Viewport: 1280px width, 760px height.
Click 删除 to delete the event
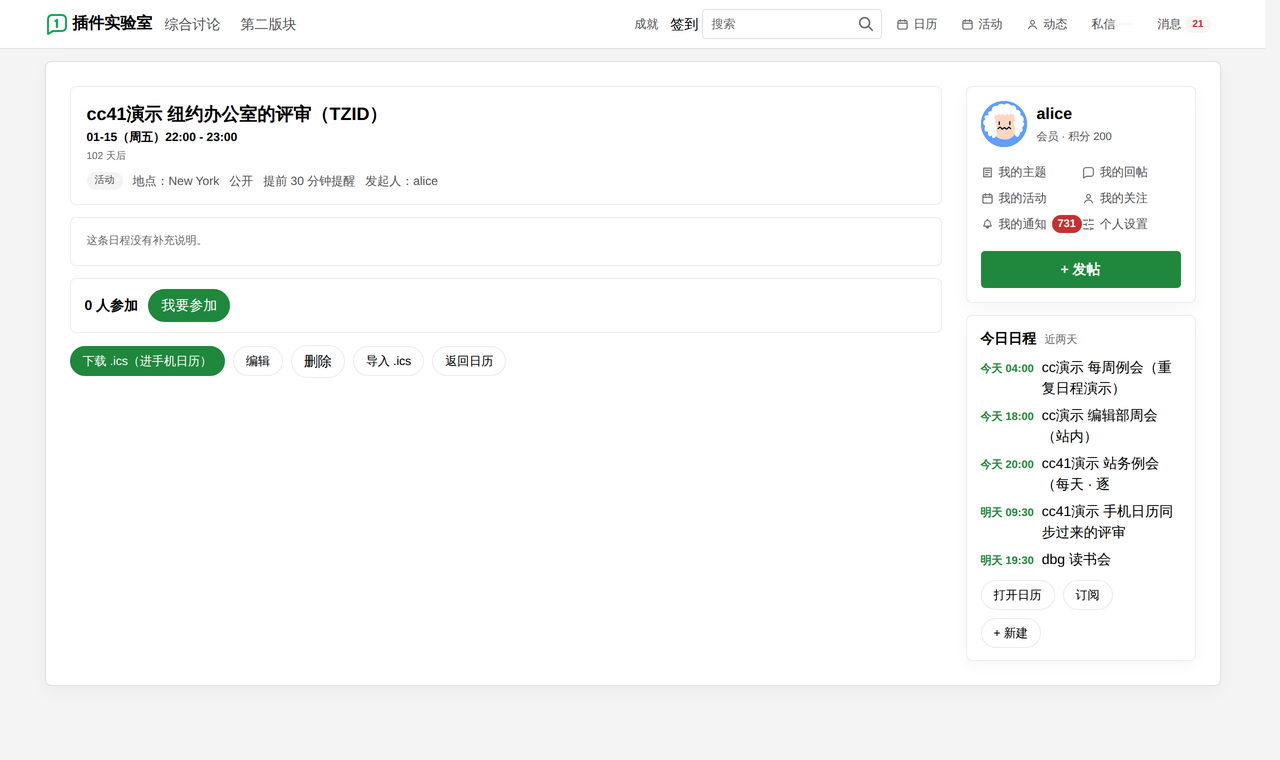318,361
